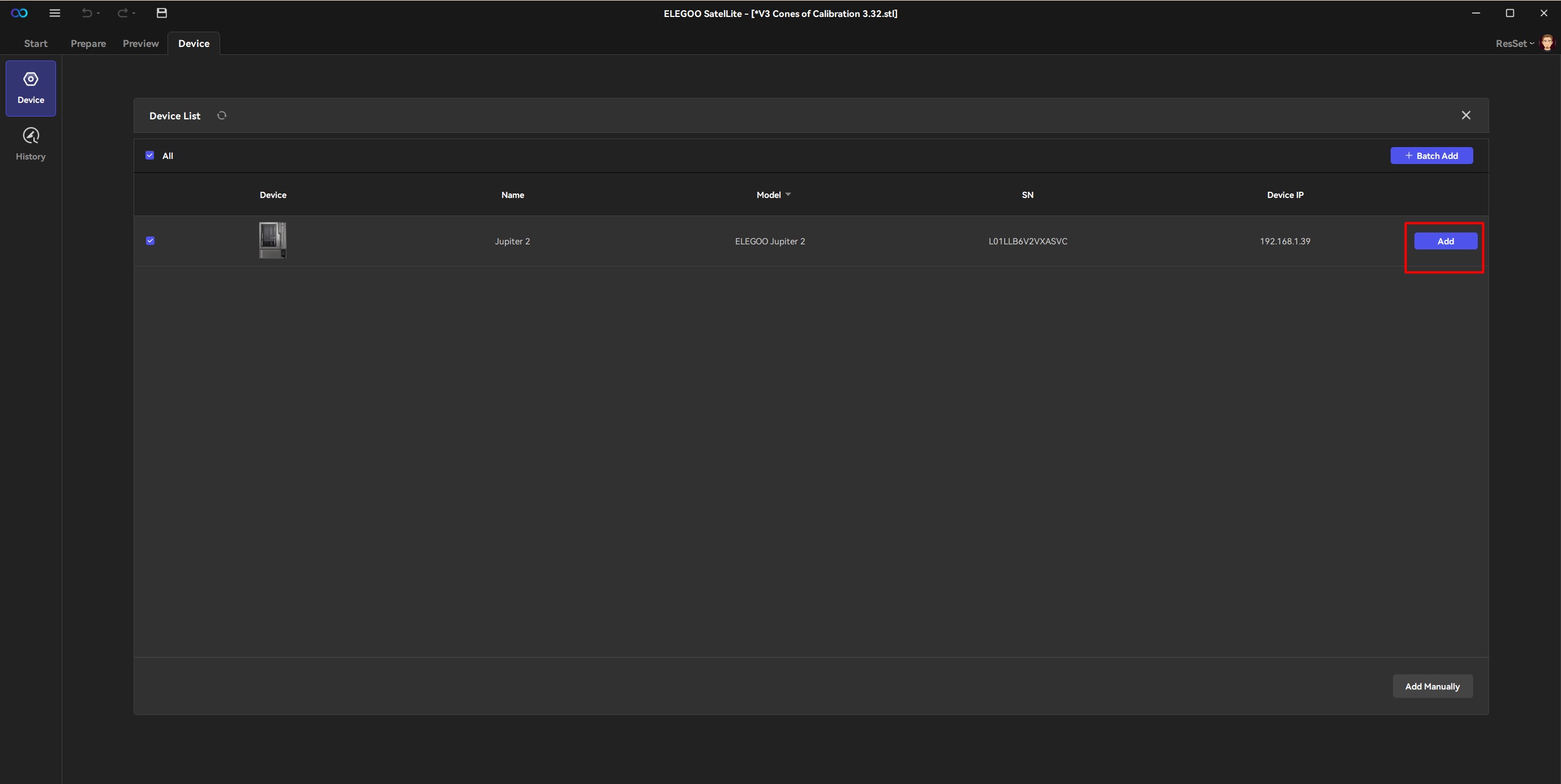The height and width of the screenshot is (784, 1561).
Task: Click the Batch Add button
Action: [x=1431, y=156]
